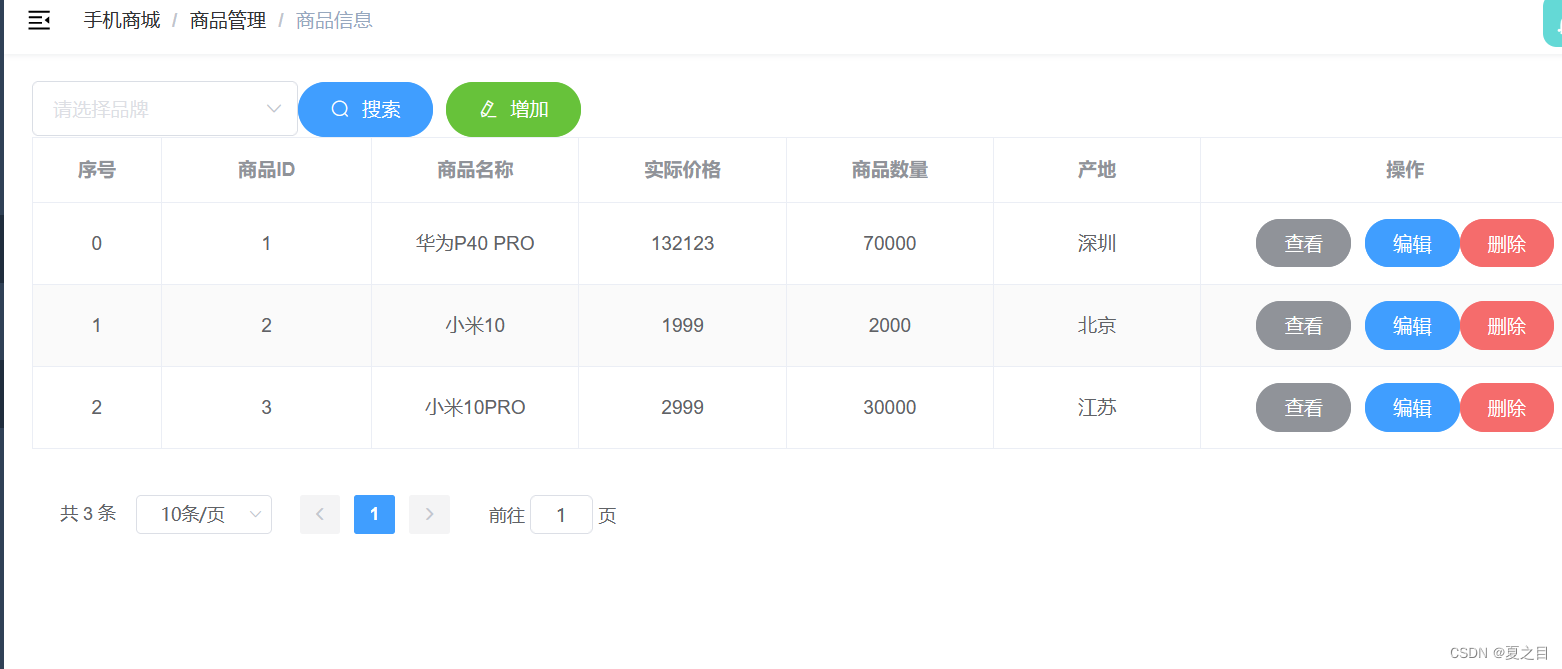This screenshot has height=669, width=1562.
Task: Click 手机商城 breadcrumb link
Action: point(122,21)
